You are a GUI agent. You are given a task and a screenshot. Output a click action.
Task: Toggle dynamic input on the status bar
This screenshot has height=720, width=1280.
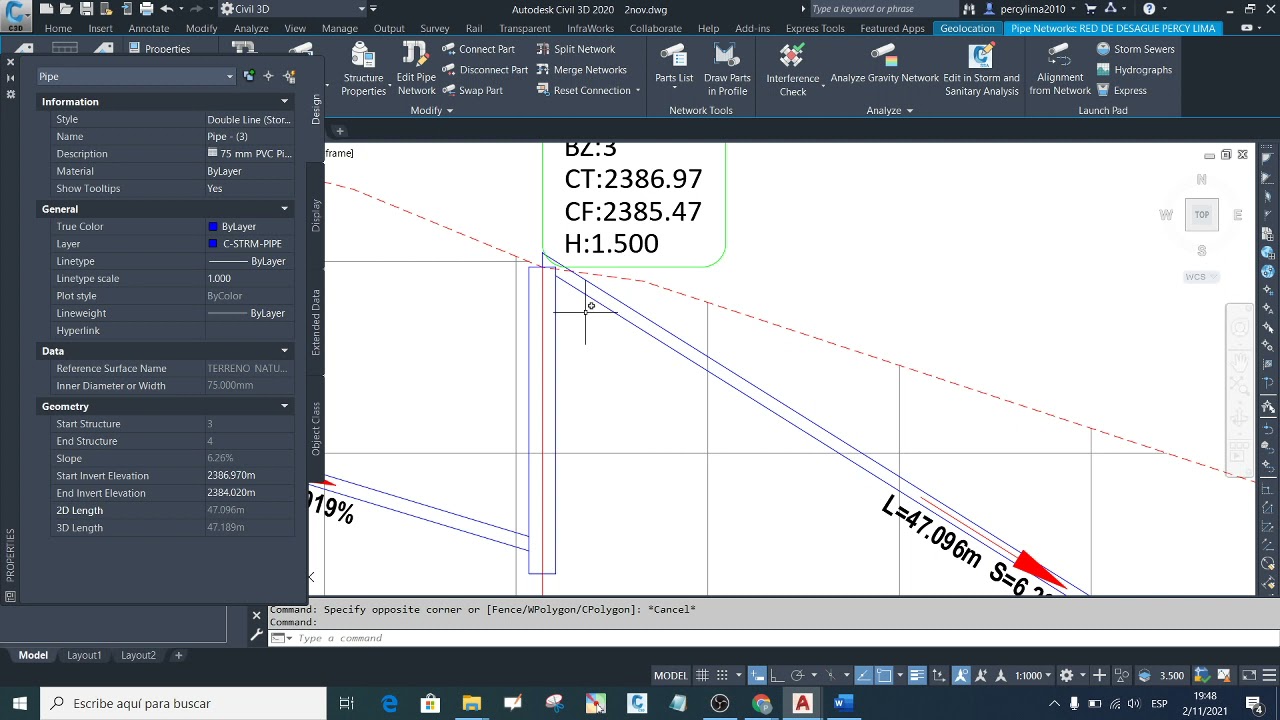pos(758,676)
